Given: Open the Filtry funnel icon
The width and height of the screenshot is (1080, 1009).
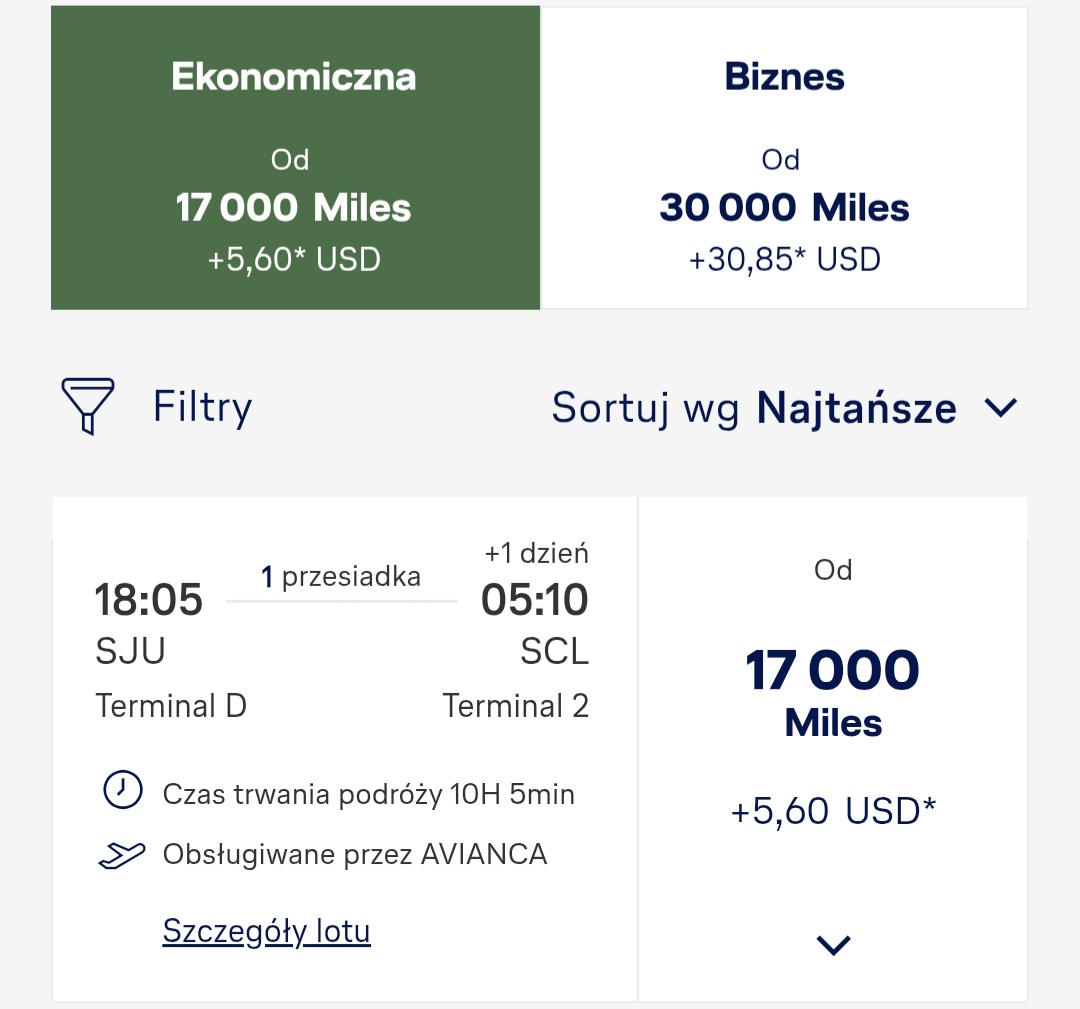Looking at the screenshot, I should coord(87,406).
